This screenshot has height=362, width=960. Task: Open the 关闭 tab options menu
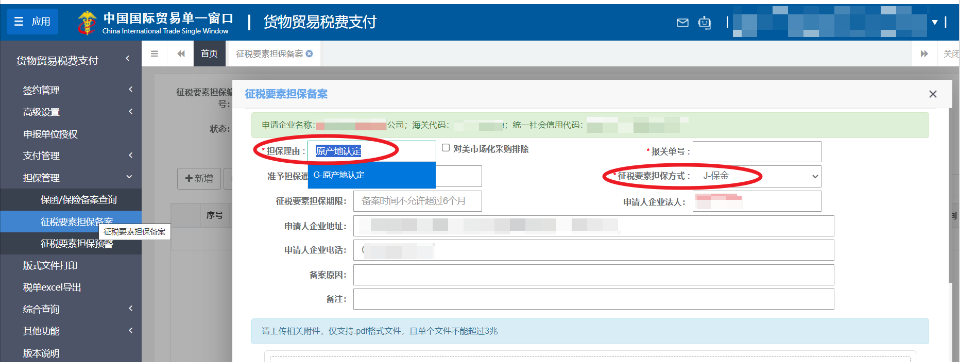(x=950, y=54)
